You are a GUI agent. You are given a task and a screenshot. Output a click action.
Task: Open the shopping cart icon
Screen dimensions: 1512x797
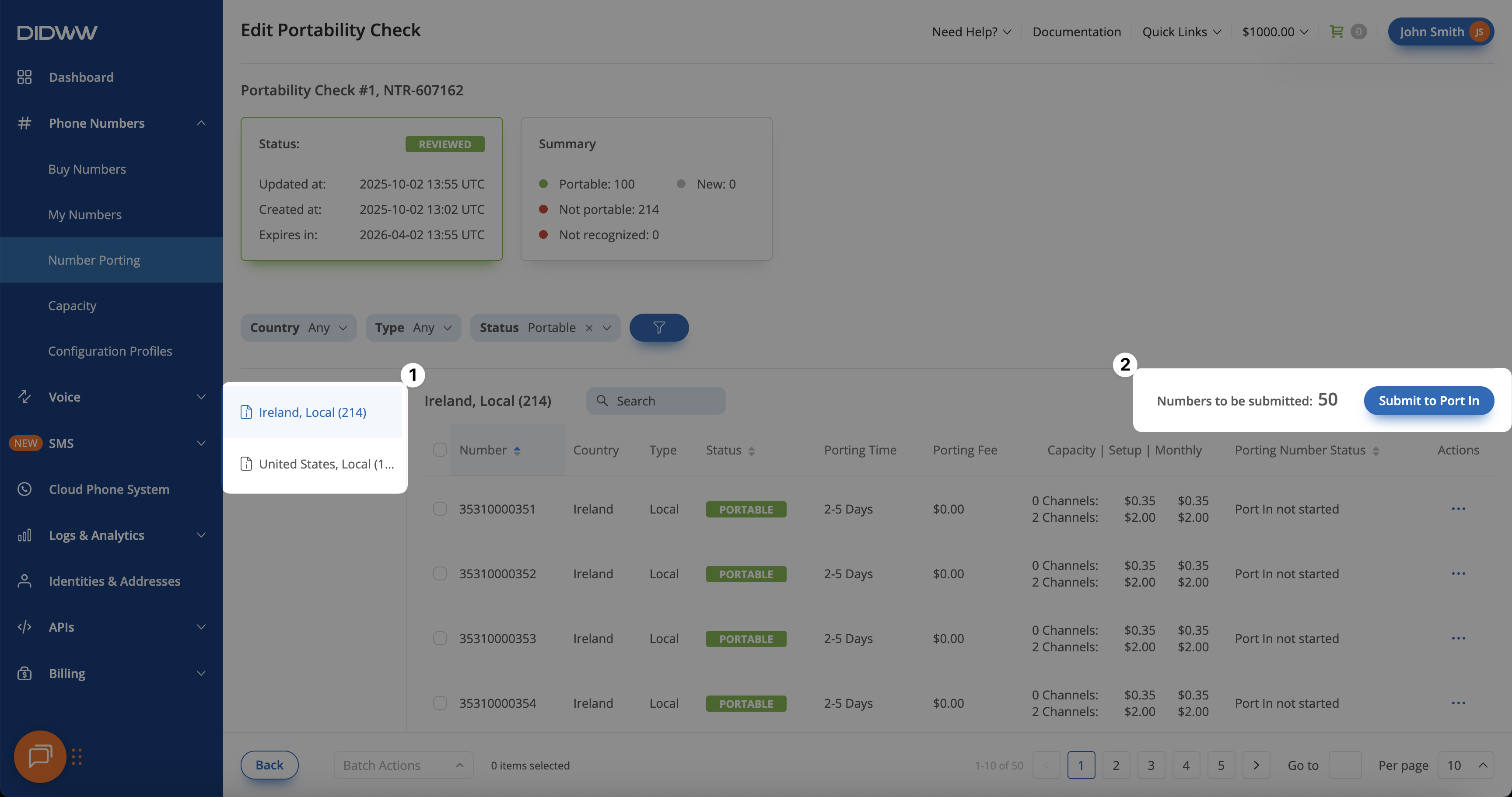(x=1336, y=31)
